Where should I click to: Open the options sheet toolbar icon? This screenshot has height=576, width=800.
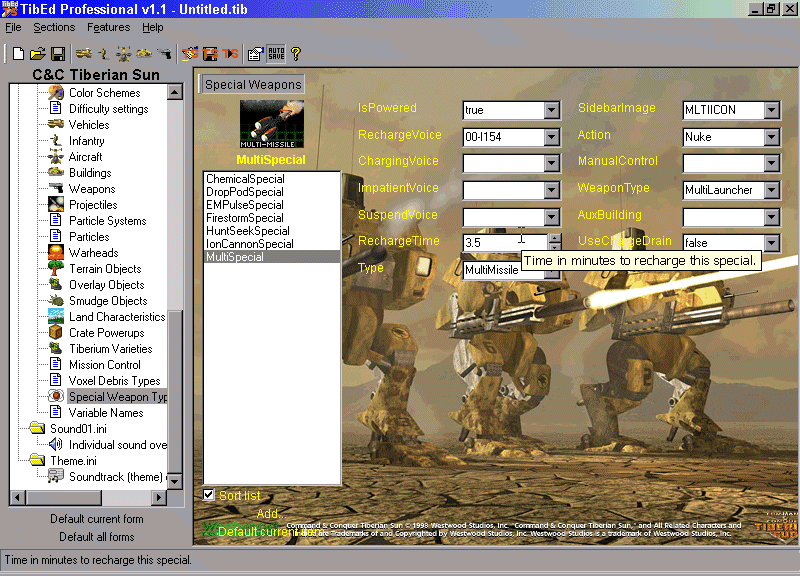coord(255,54)
